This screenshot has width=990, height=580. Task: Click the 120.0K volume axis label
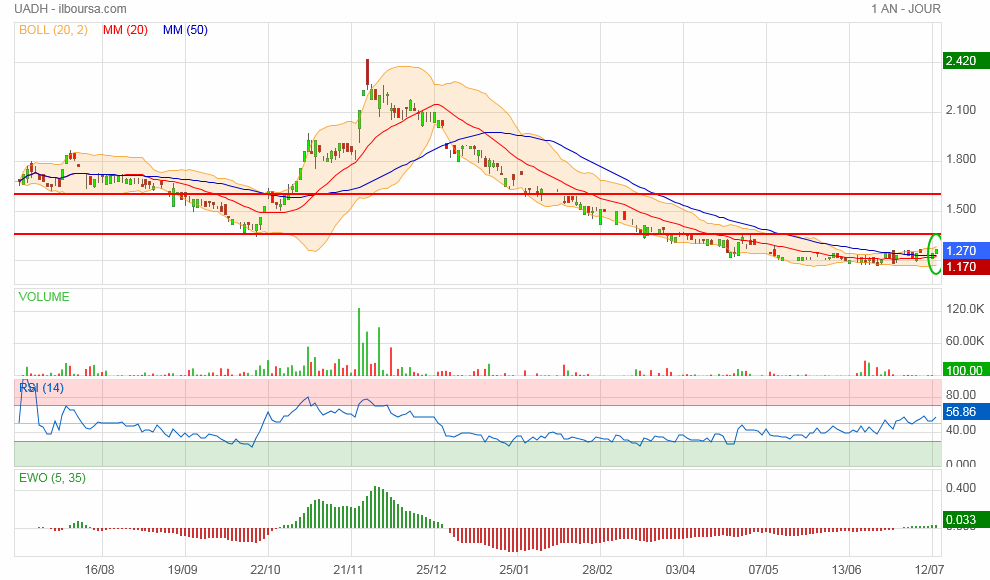point(965,309)
